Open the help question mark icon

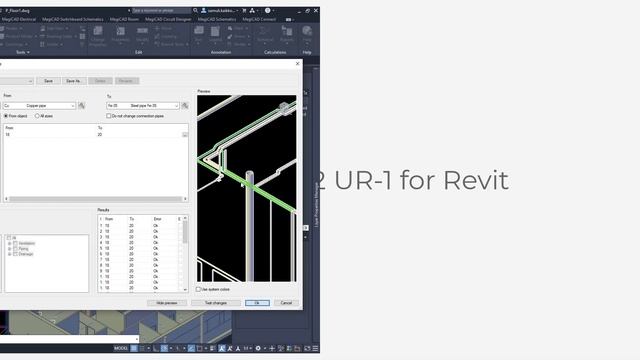(x=267, y=11)
